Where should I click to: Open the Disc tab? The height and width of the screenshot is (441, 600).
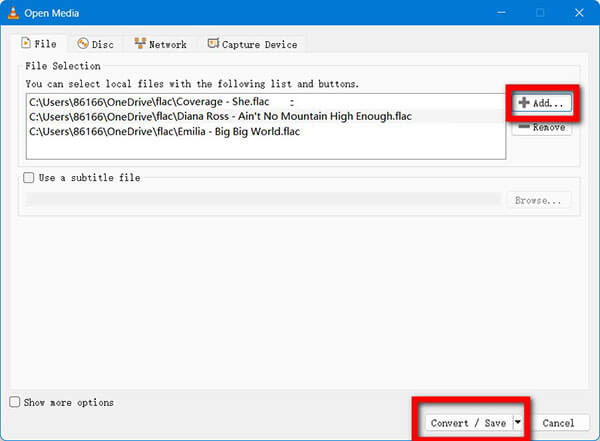pyautogui.click(x=95, y=44)
